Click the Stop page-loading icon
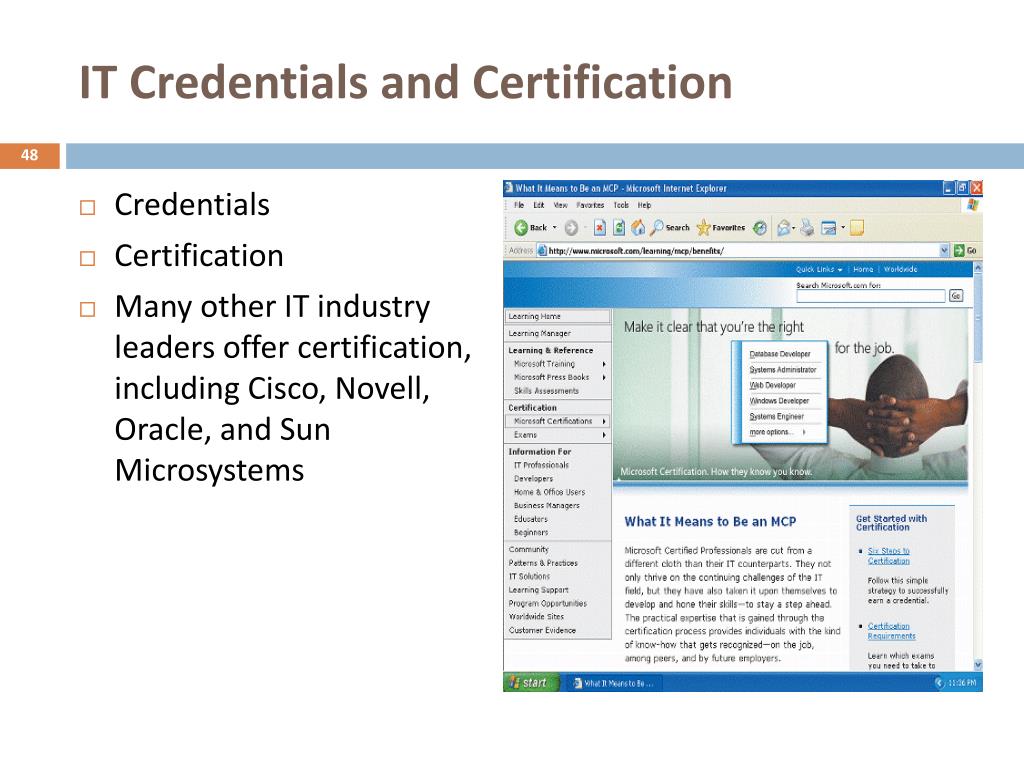This screenshot has height=768, width=1024. pyautogui.click(x=600, y=227)
